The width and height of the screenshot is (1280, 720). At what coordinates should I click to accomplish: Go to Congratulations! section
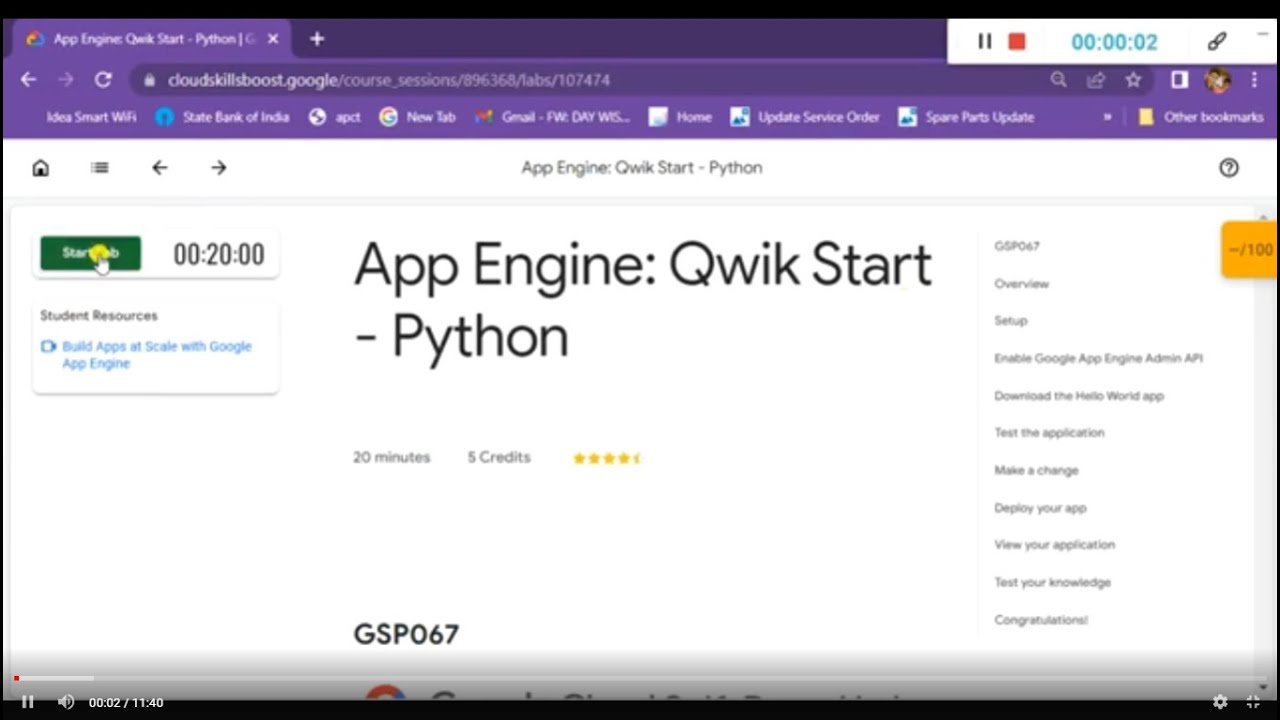point(1041,620)
